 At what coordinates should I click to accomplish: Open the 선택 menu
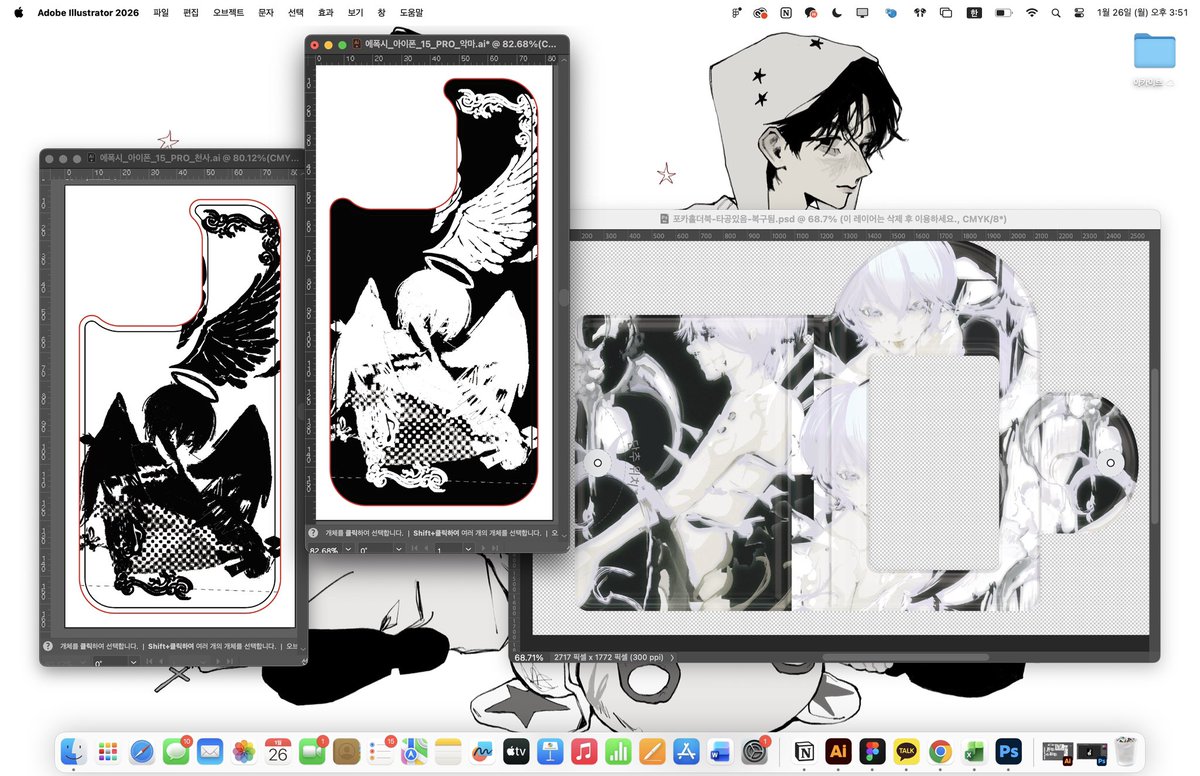pyautogui.click(x=295, y=13)
